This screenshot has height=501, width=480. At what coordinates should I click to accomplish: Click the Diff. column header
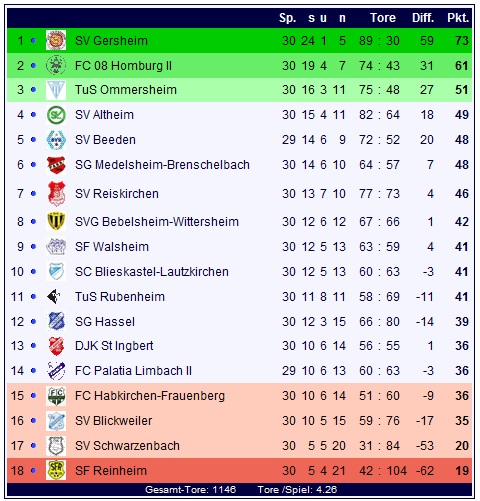click(423, 18)
